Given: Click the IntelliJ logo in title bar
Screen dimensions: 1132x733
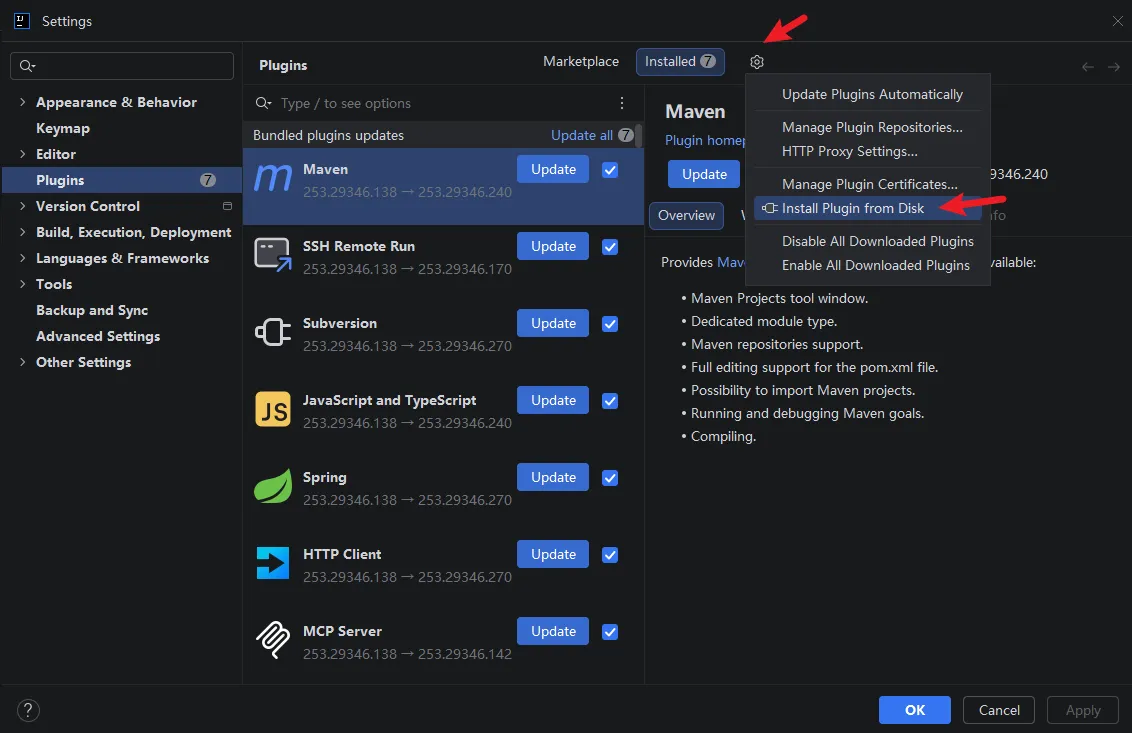Looking at the screenshot, I should [x=22, y=21].
